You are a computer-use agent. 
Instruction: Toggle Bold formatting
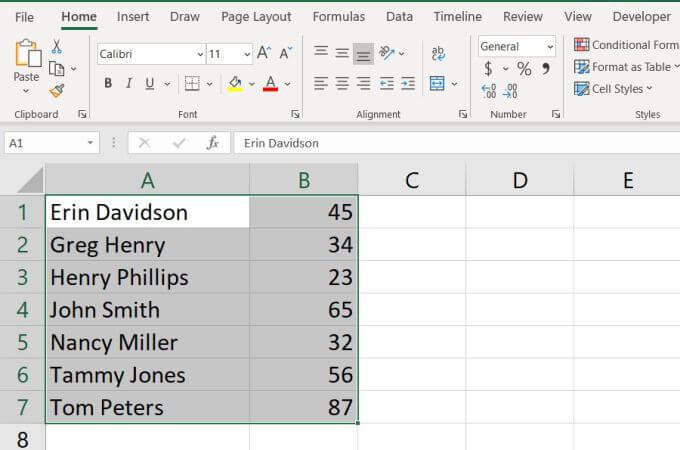pos(108,83)
